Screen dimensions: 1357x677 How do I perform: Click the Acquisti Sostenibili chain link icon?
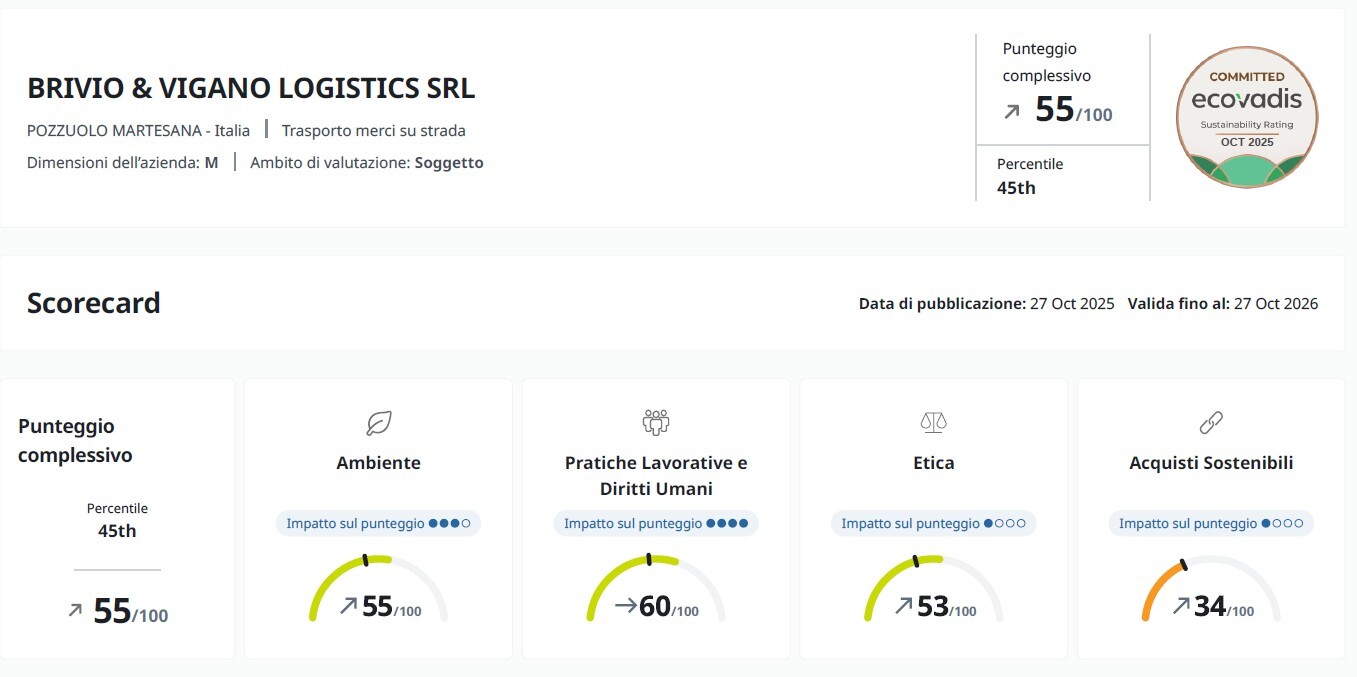(x=1211, y=423)
